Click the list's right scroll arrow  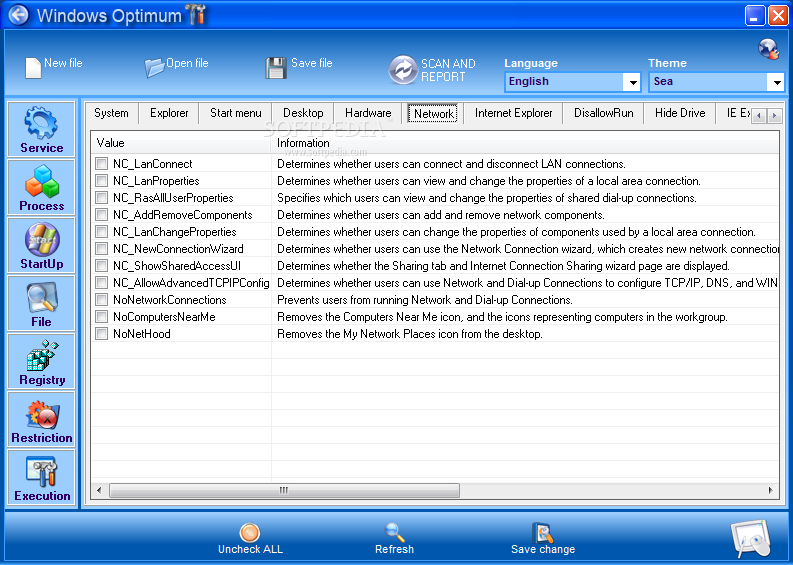(x=771, y=490)
